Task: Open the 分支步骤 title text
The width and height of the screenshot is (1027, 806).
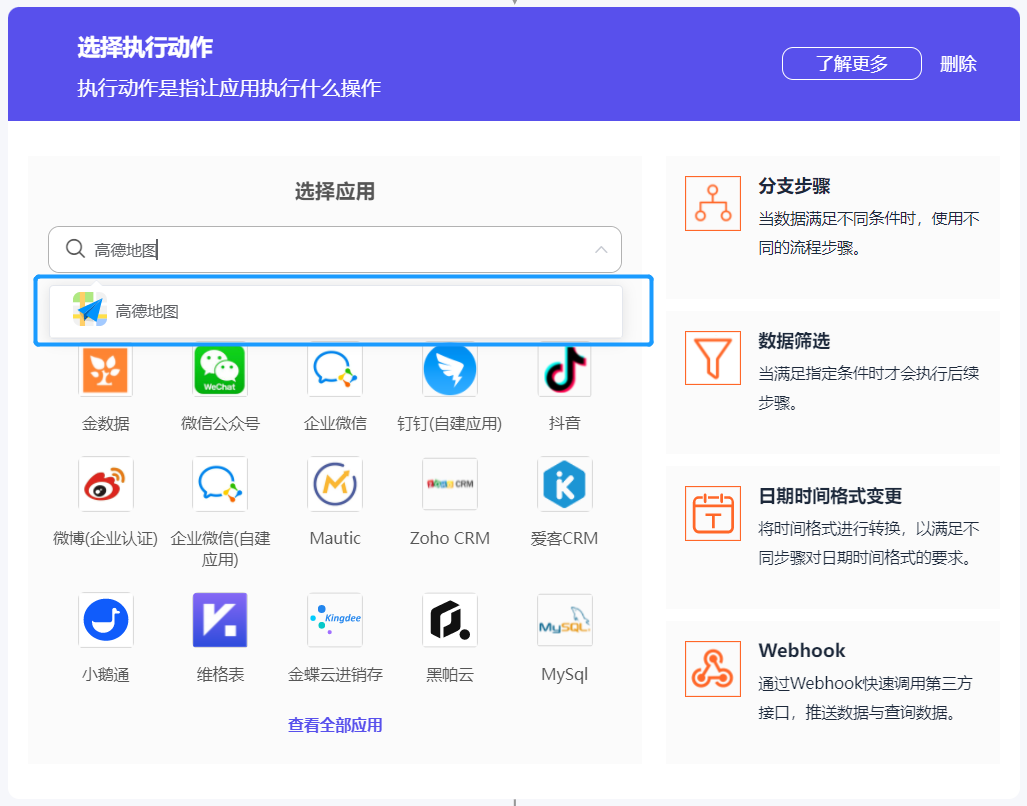Action: 794,186
